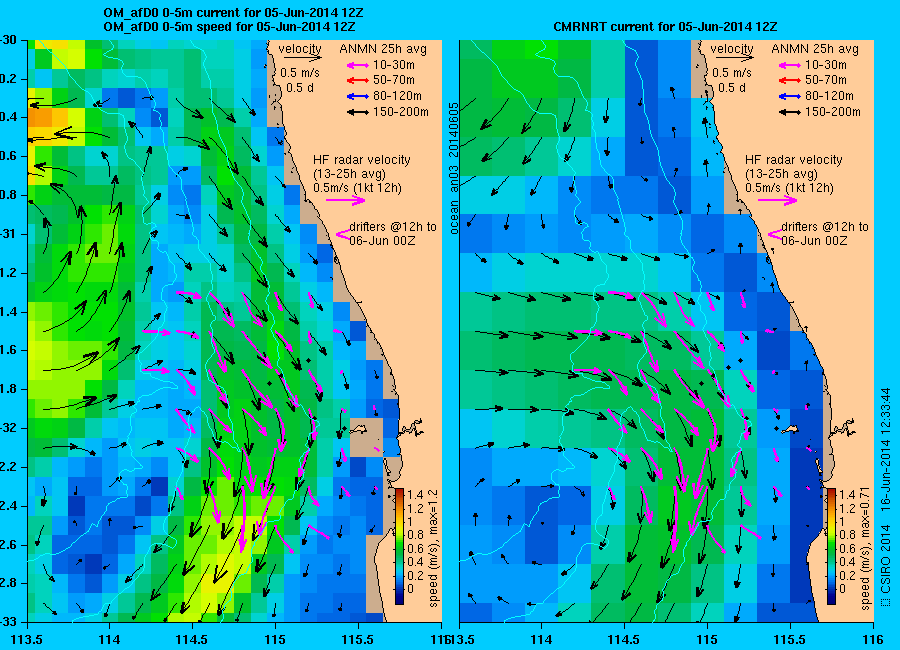
Task: Click '06-Jun 00Z' text in right map
Action: pyautogui.click(x=814, y=241)
